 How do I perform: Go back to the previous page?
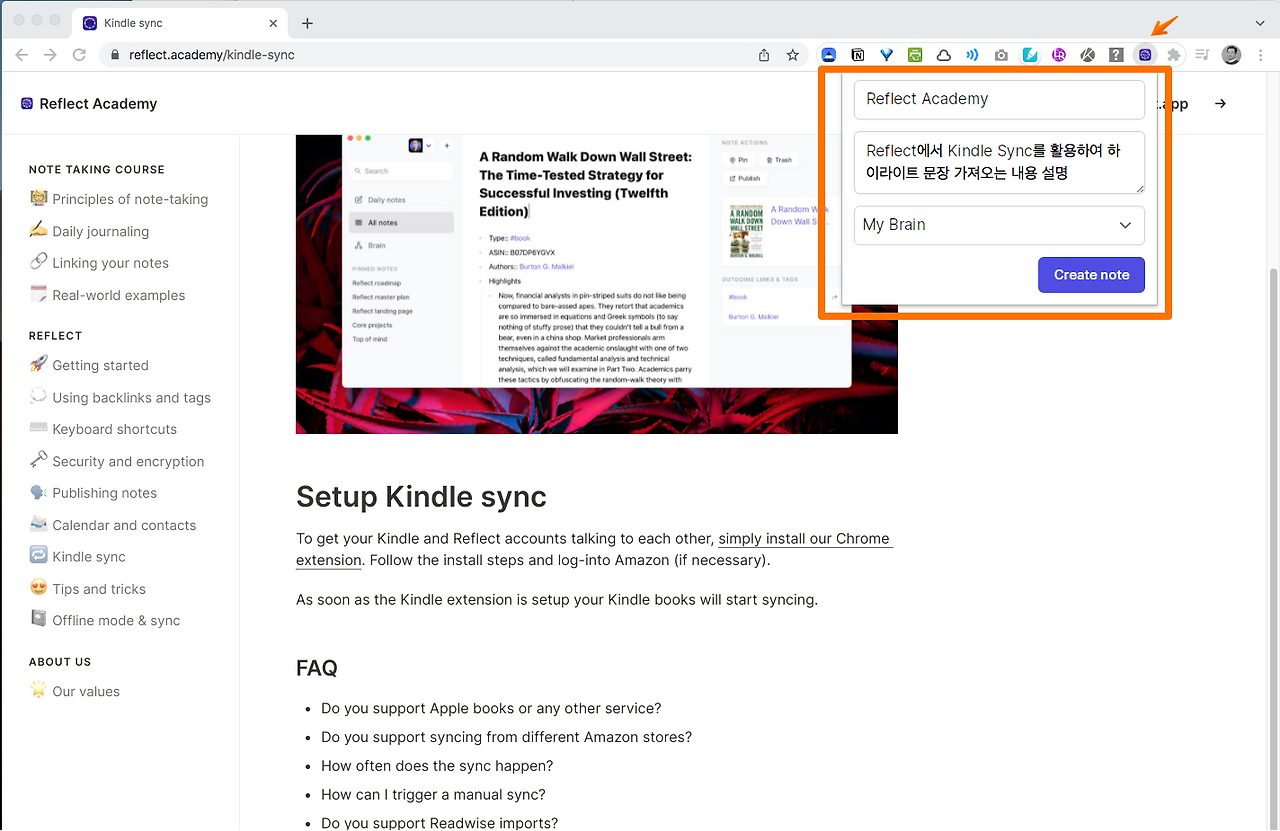[22, 55]
